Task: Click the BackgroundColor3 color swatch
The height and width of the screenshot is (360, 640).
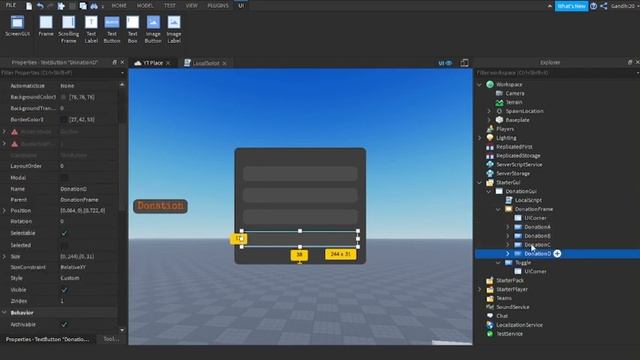Action: tap(64, 97)
